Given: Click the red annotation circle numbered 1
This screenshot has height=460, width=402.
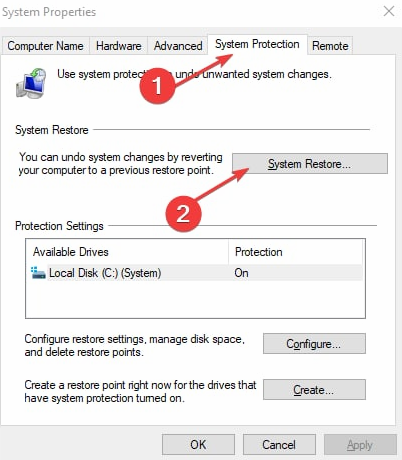Looking at the screenshot, I should click(x=157, y=86).
